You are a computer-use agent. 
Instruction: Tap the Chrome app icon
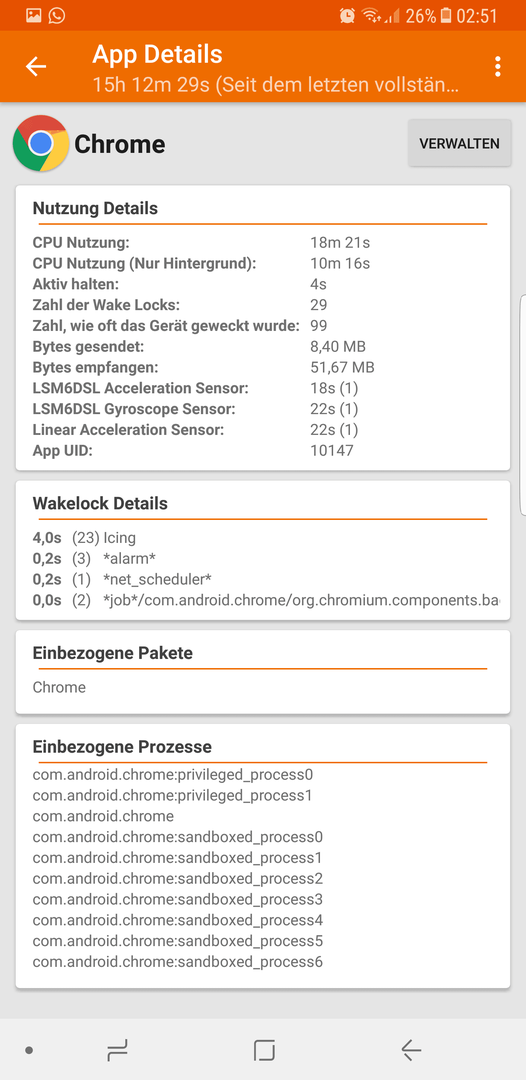click(41, 143)
